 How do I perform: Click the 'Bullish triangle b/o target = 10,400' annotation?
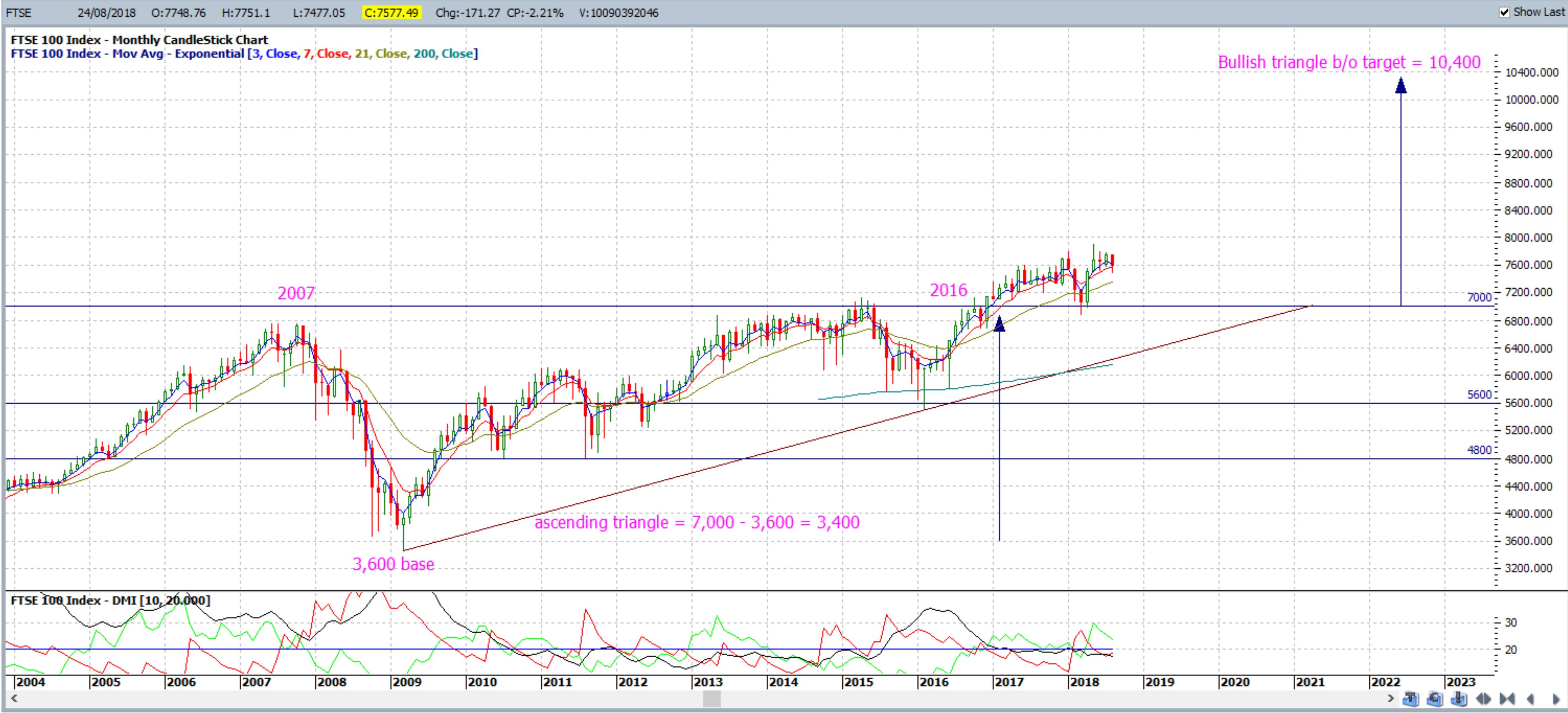point(1349,62)
